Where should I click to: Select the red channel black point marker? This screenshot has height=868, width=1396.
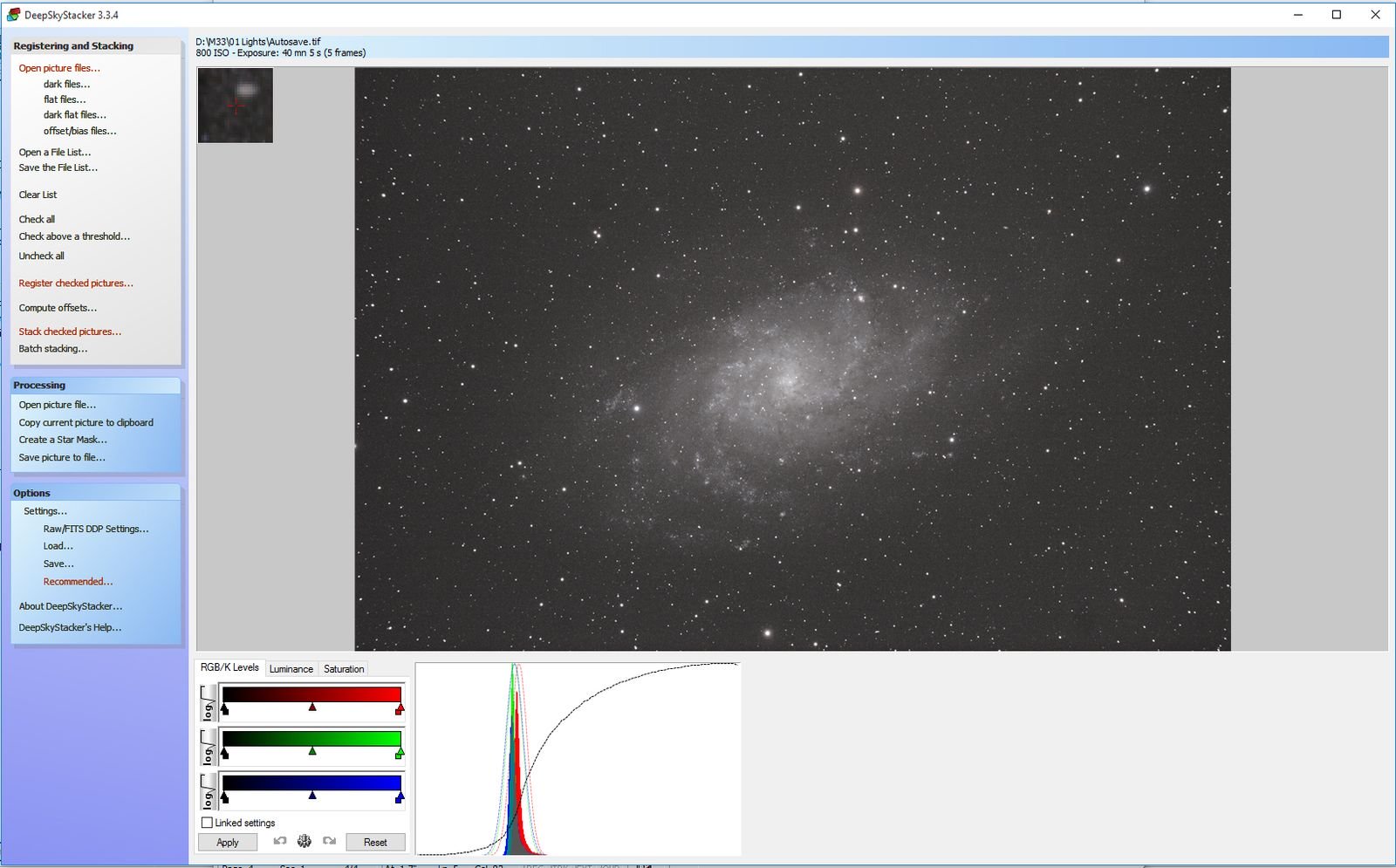225,709
